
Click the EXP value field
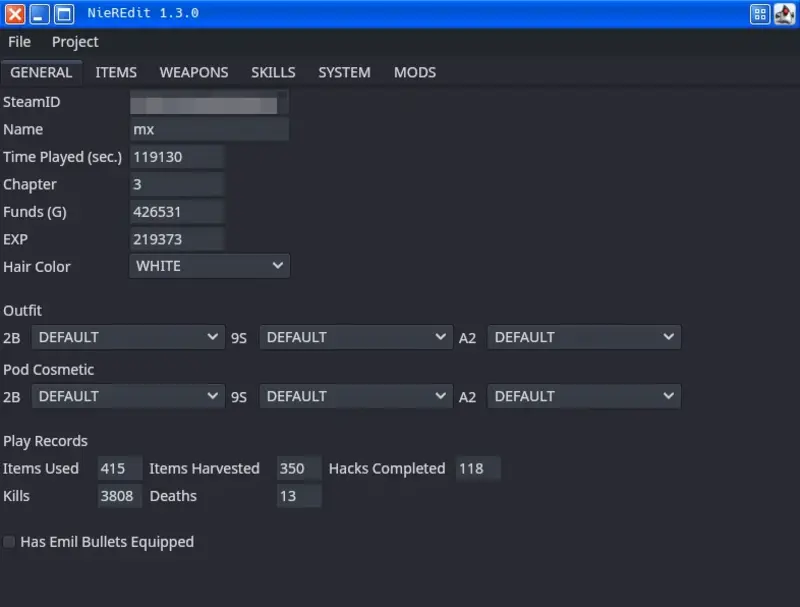click(177, 239)
